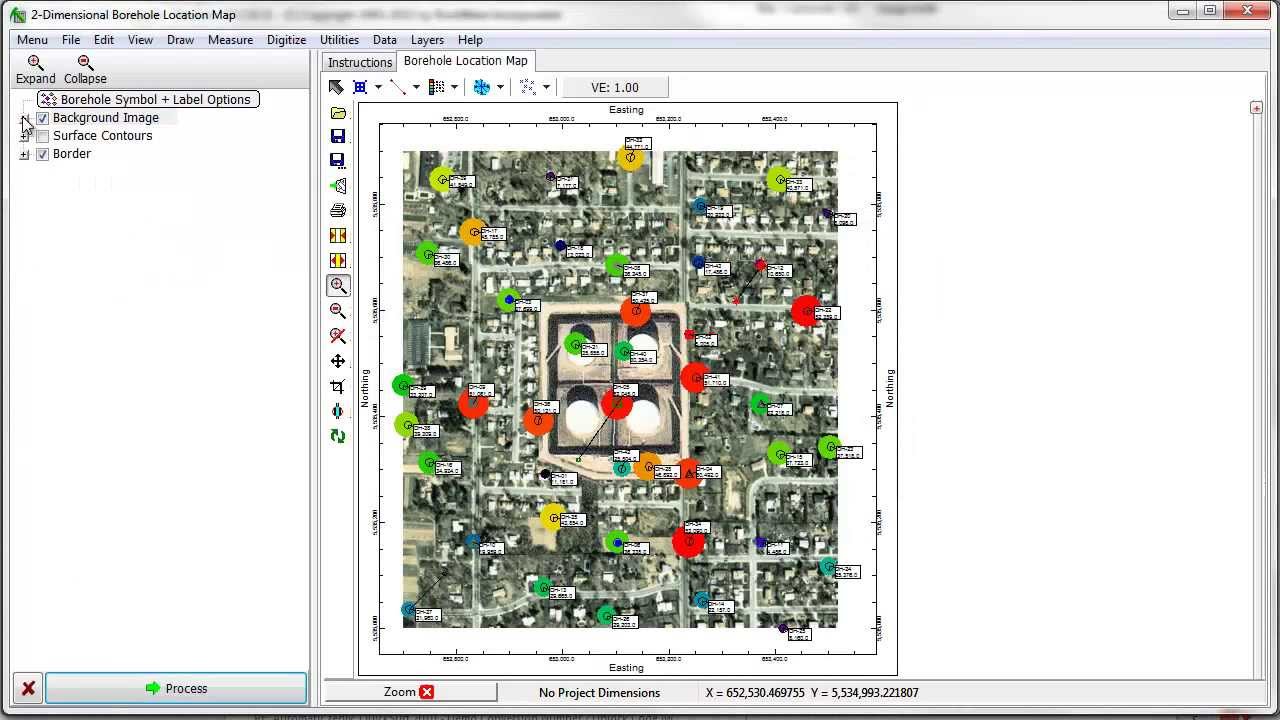Click the vertical stretch icon

(338, 411)
